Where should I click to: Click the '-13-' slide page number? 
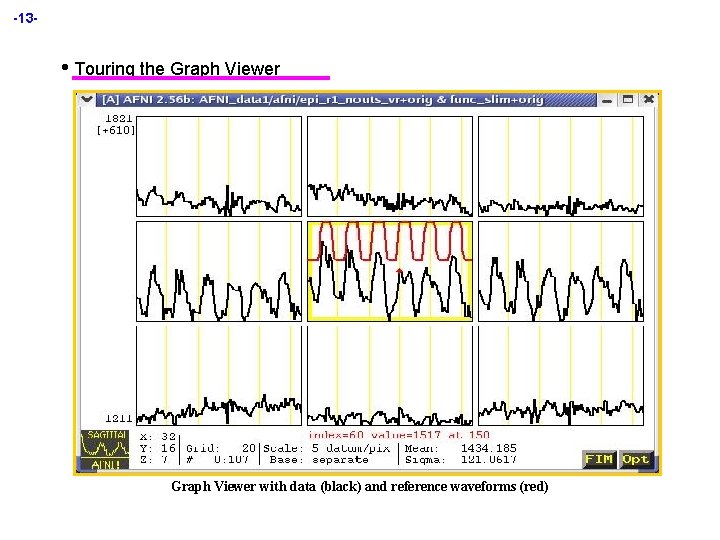point(25,18)
